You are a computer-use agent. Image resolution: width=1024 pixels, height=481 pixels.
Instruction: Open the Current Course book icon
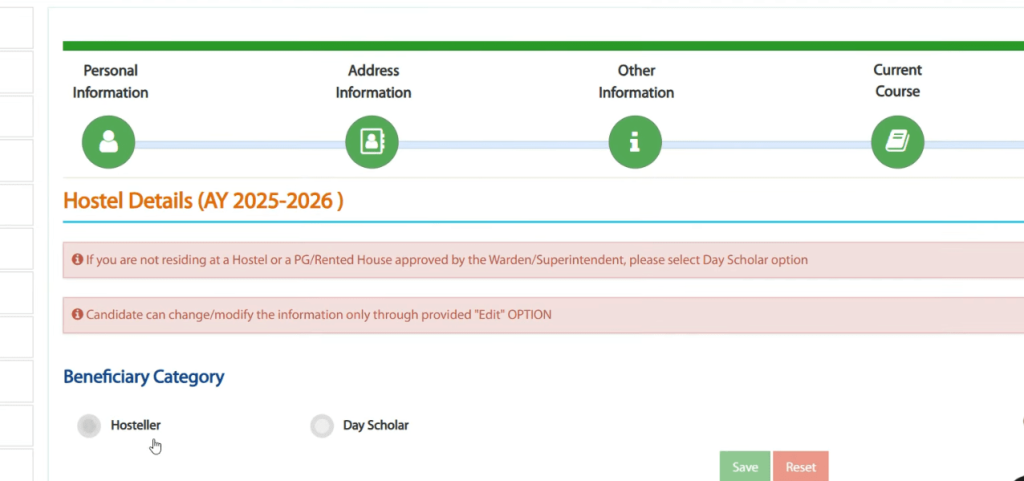[897, 143]
